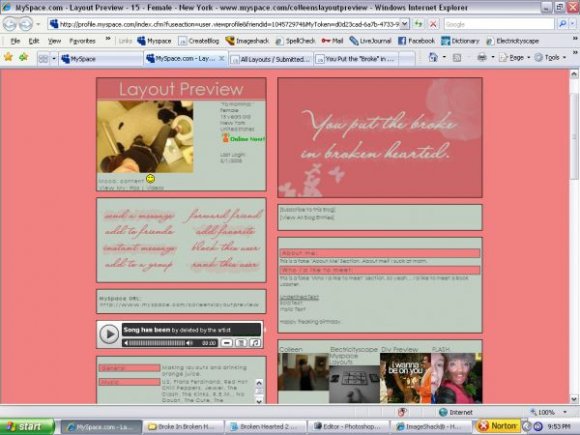The width and height of the screenshot is (580, 435).
Task: Open the zoom level dropdown at 100%
Action: pos(564,412)
